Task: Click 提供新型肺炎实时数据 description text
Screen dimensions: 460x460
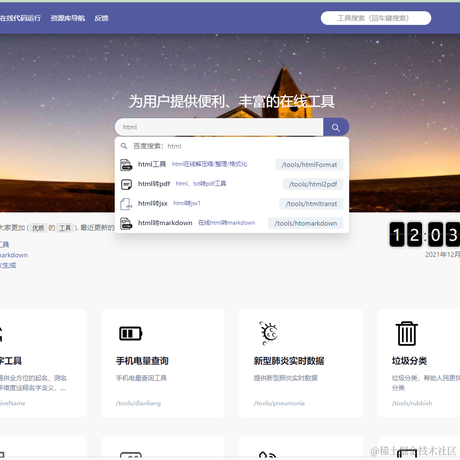Action: 286,378
